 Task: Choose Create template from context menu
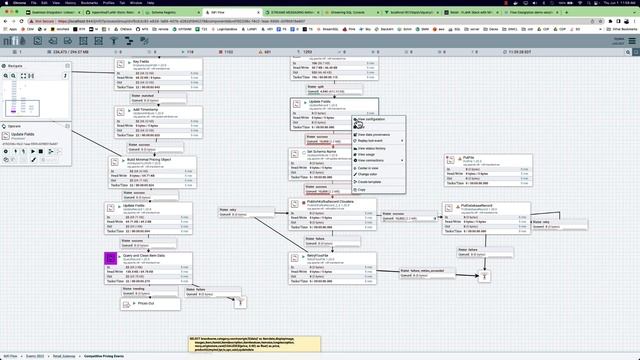(x=378, y=182)
